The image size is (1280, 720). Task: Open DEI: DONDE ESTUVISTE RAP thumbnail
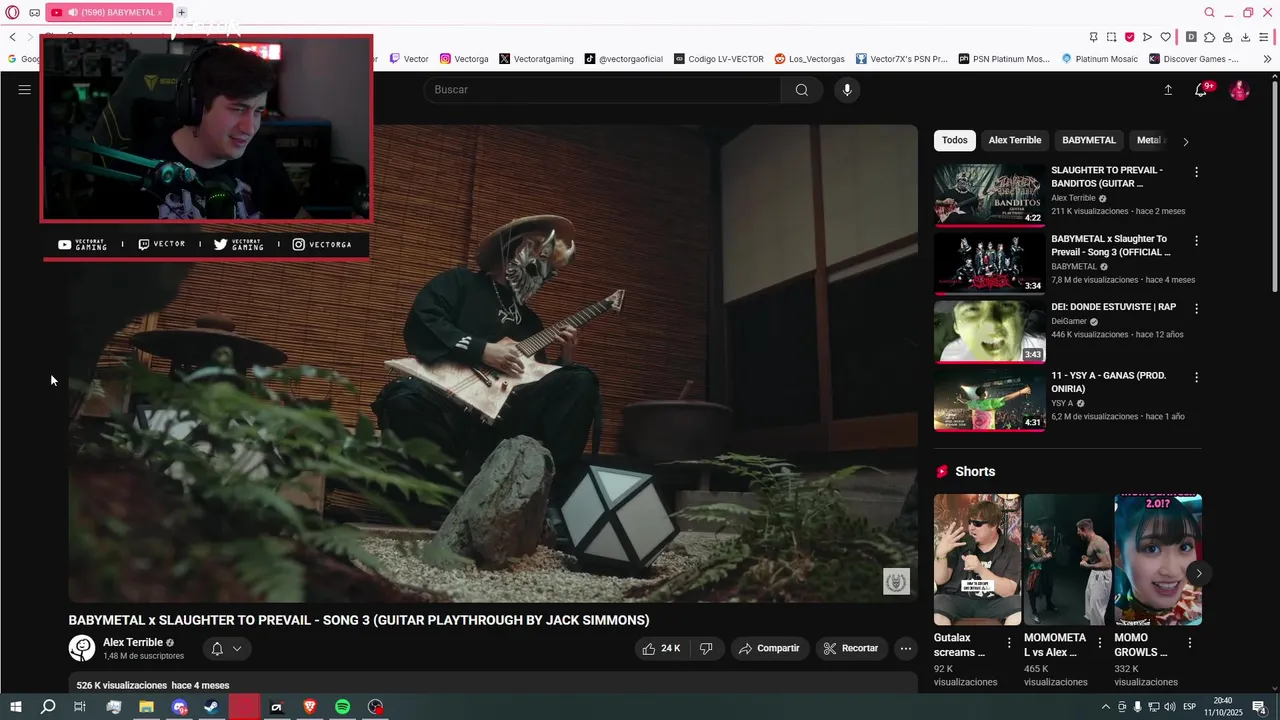(x=989, y=331)
